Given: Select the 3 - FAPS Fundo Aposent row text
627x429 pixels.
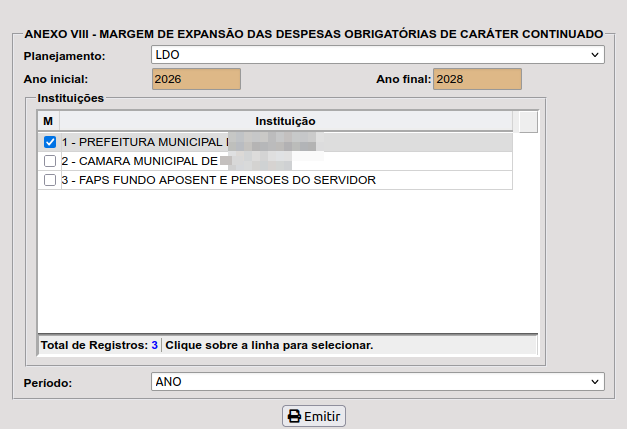Looking at the screenshot, I should click(218, 180).
